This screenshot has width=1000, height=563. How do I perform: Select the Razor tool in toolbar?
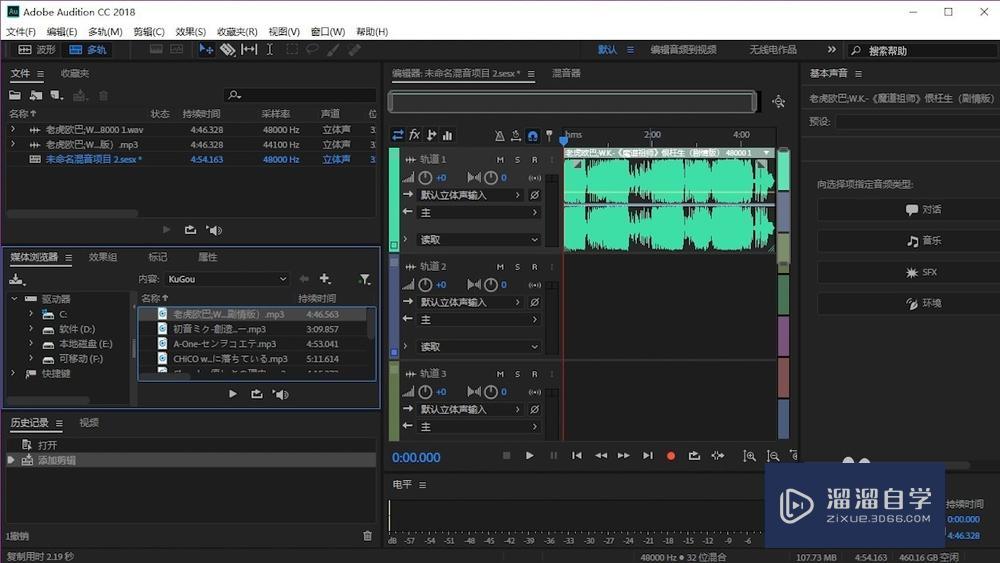point(228,50)
